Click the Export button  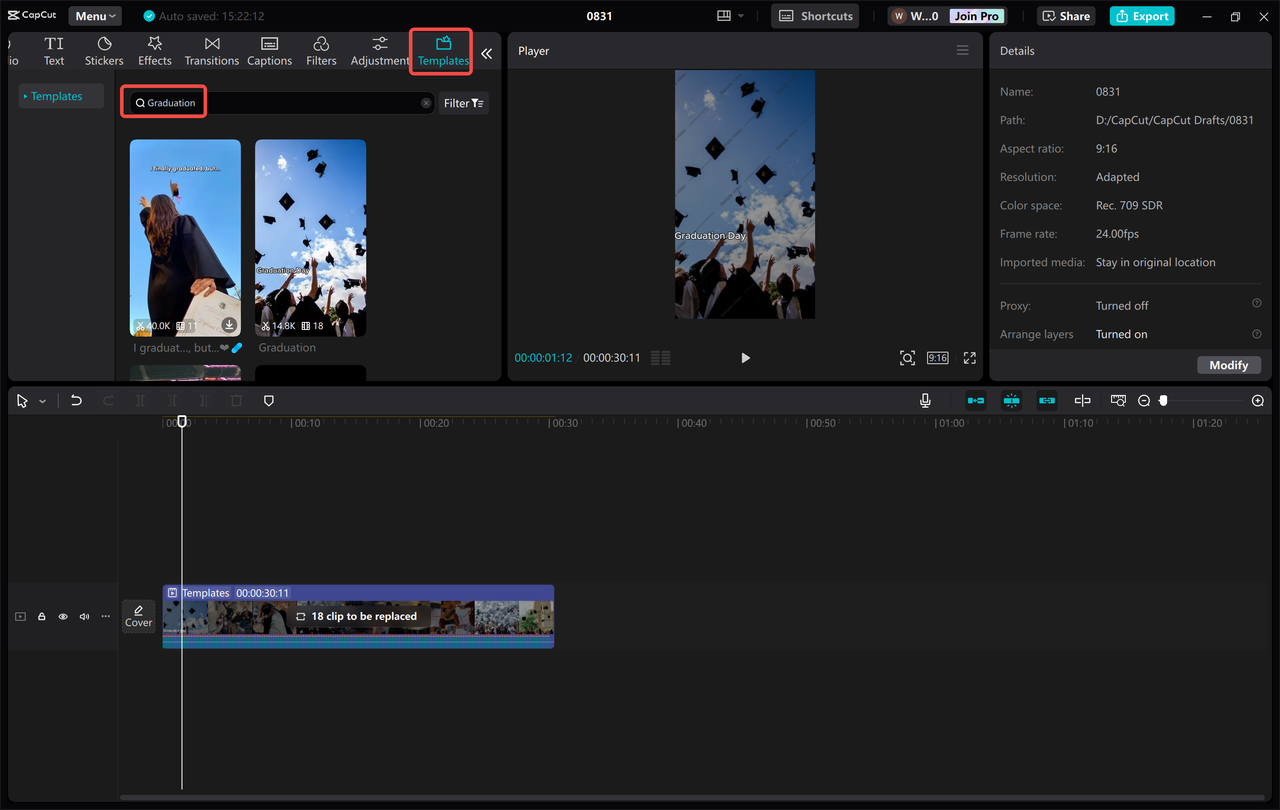point(1141,15)
